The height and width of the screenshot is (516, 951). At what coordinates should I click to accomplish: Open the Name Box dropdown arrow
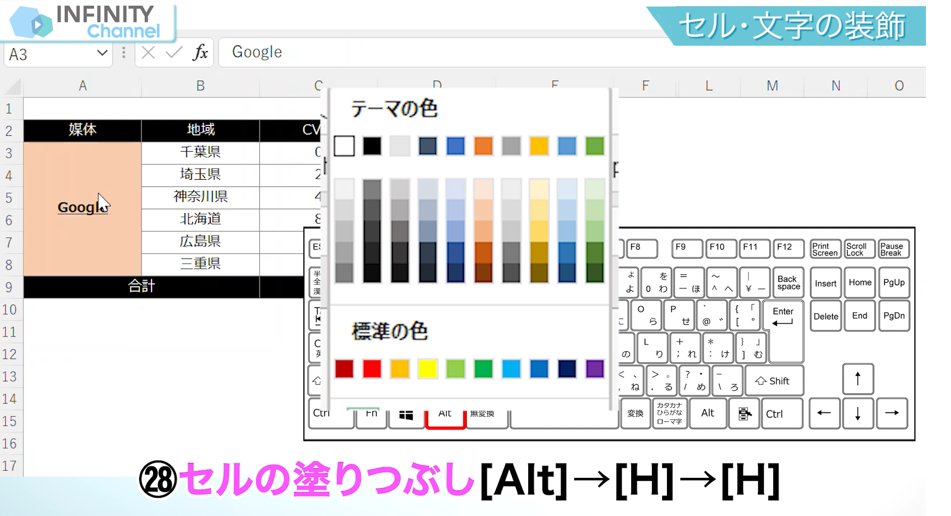click(102, 53)
